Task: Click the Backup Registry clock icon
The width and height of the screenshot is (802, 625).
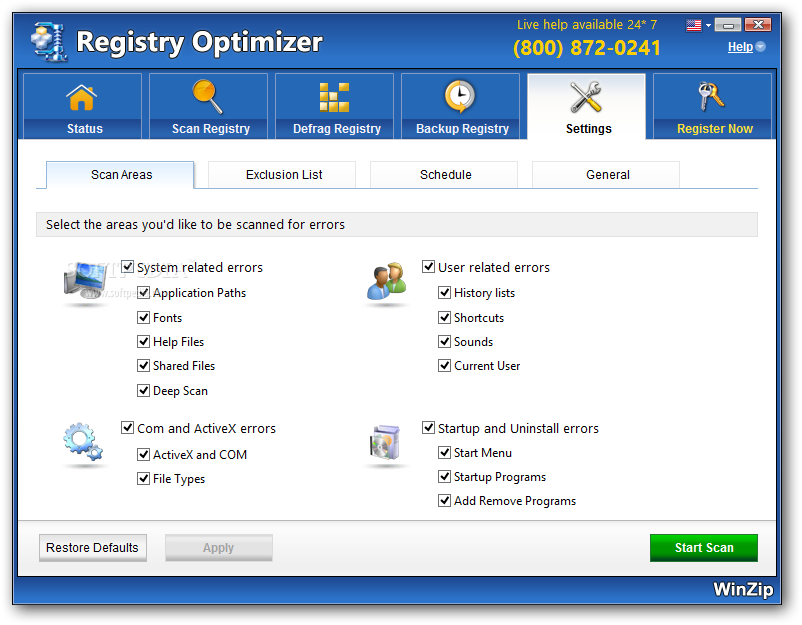Action: [x=460, y=96]
